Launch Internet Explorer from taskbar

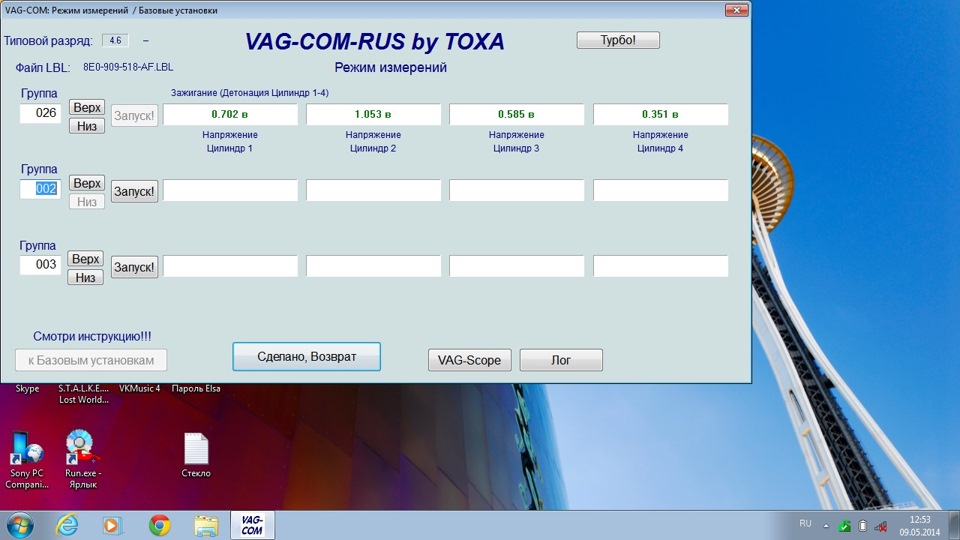[x=67, y=525]
